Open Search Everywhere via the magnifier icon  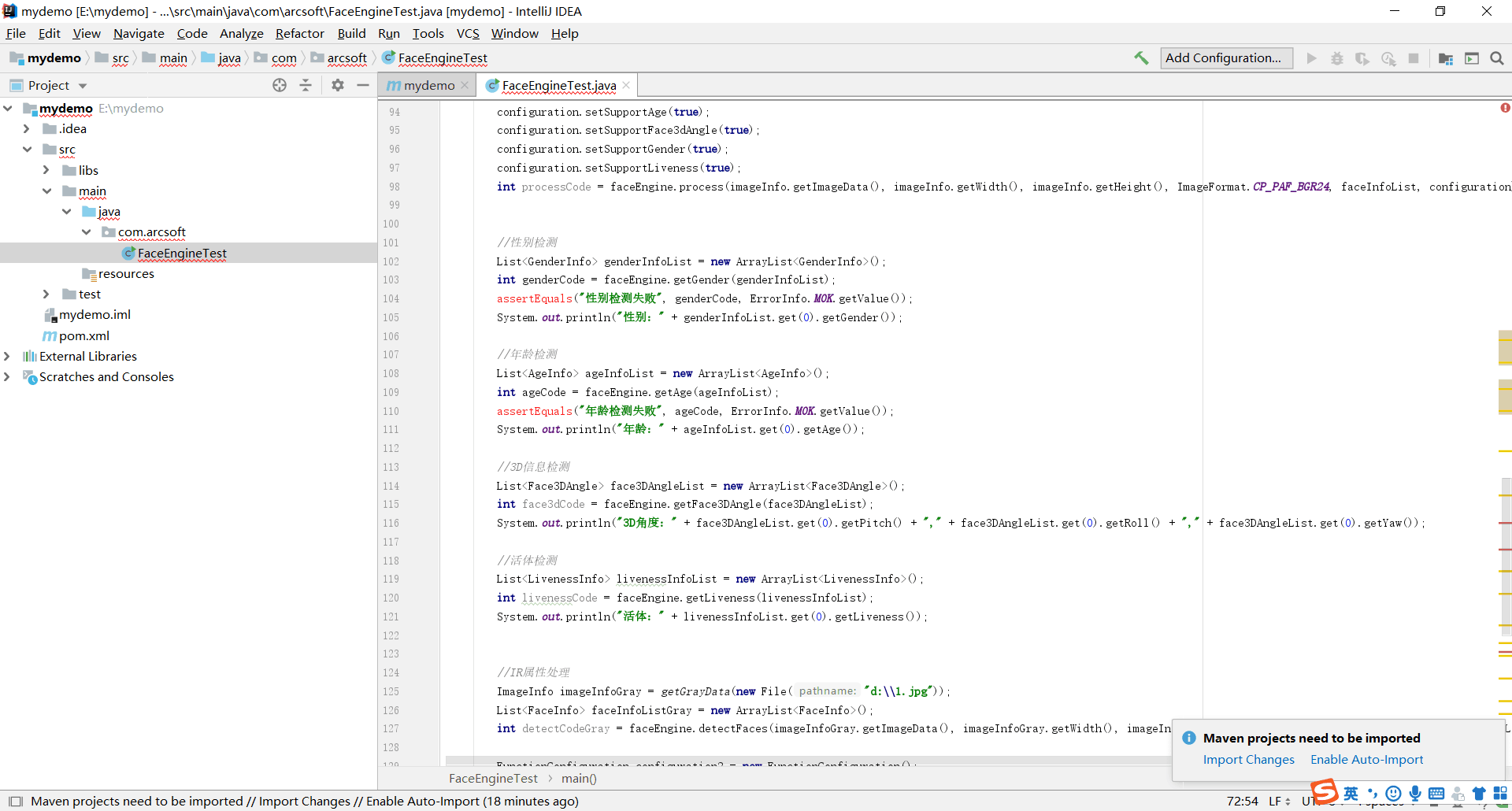point(1497,58)
